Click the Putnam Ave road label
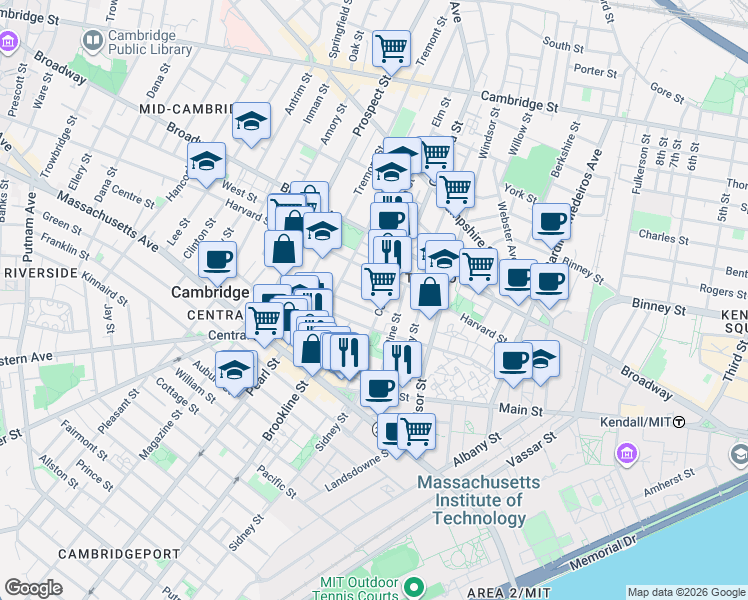Screen dimensions: 748x600 [x=30, y=228]
